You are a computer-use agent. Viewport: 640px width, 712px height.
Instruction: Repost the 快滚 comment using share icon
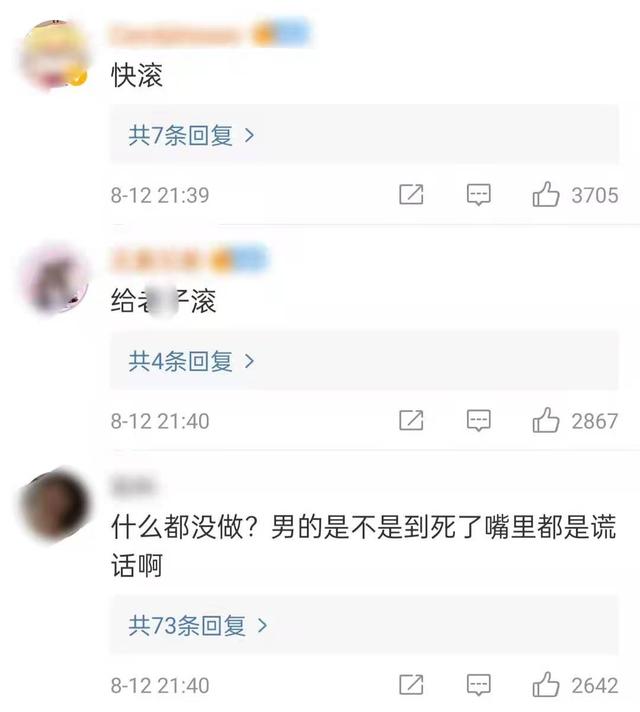coord(411,195)
